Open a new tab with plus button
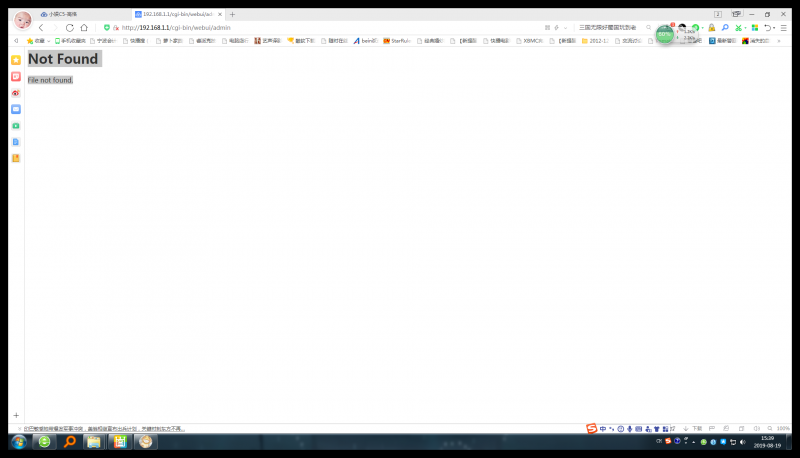This screenshot has height=458, width=800. (233, 14)
